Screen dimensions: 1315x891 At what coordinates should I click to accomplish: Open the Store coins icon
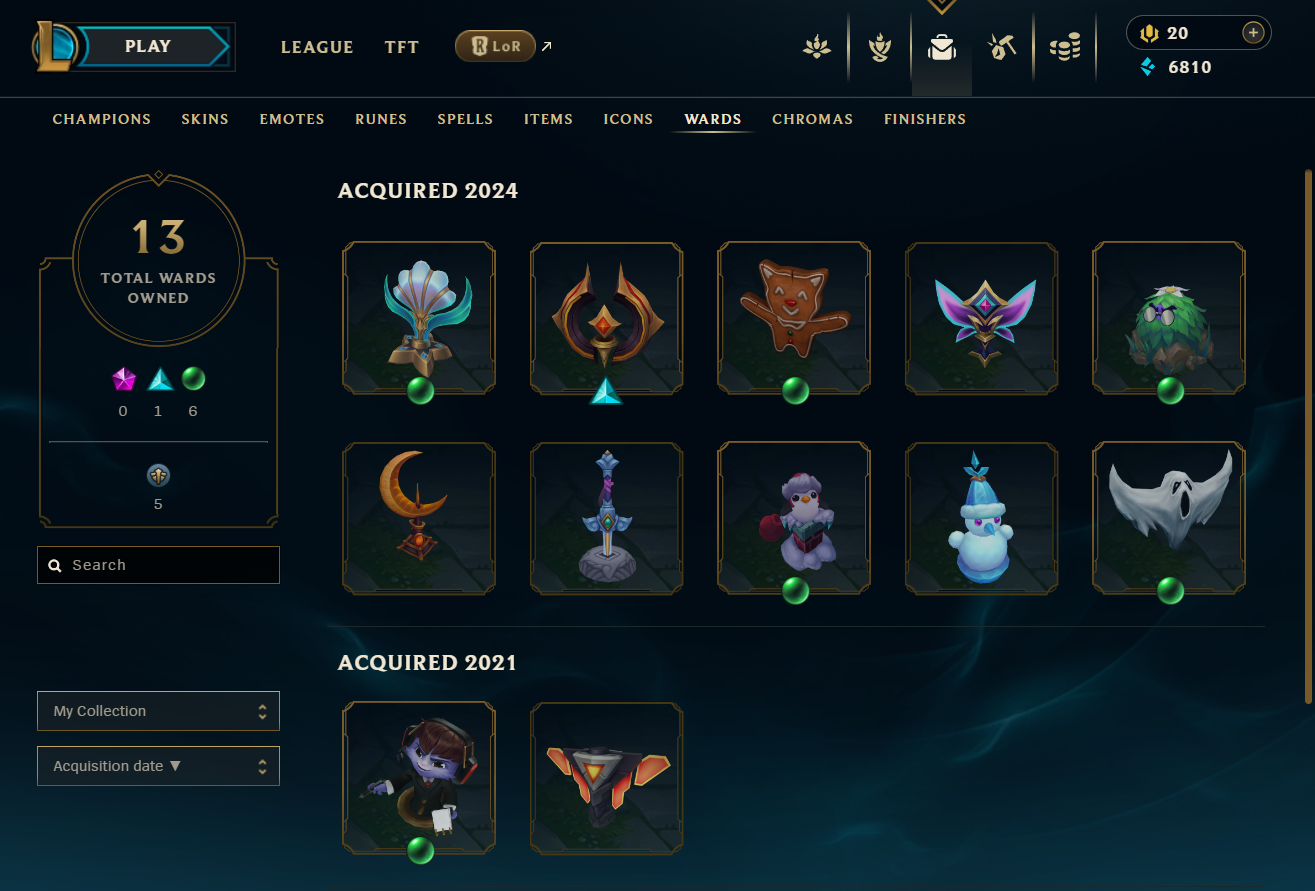point(1065,47)
